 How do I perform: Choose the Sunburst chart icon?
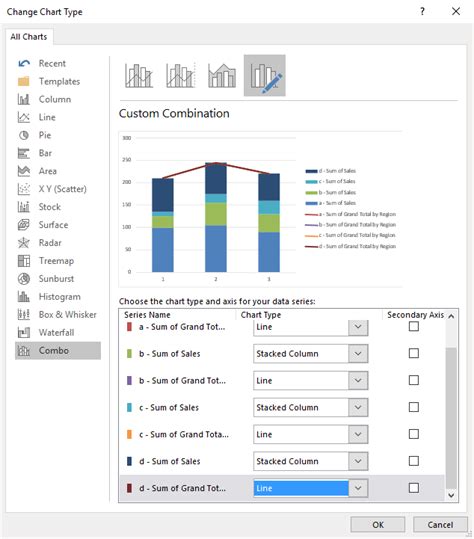pos(24,278)
